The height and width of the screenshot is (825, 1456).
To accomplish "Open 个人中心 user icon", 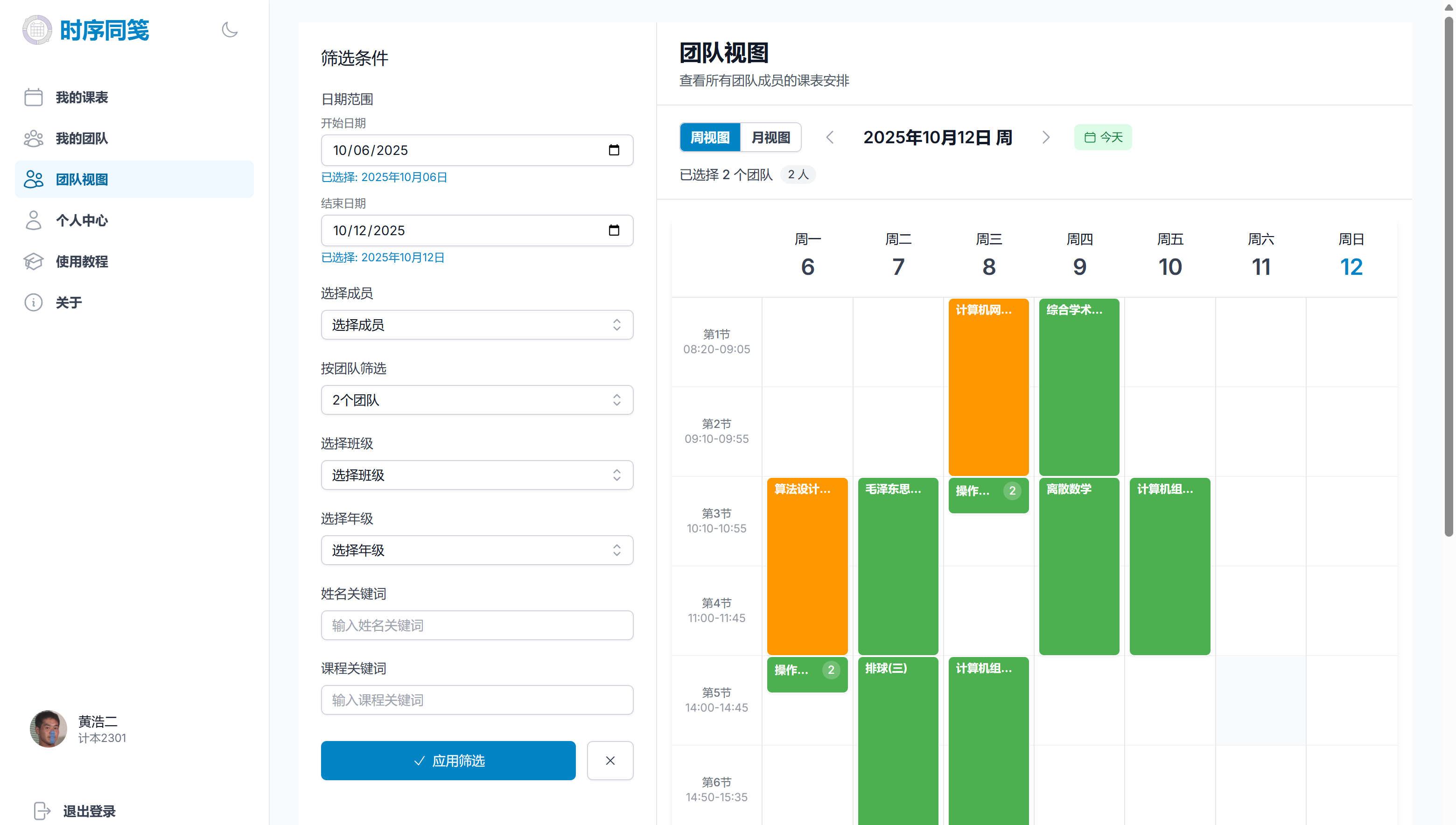I will pyautogui.click(x=34, y=220).
